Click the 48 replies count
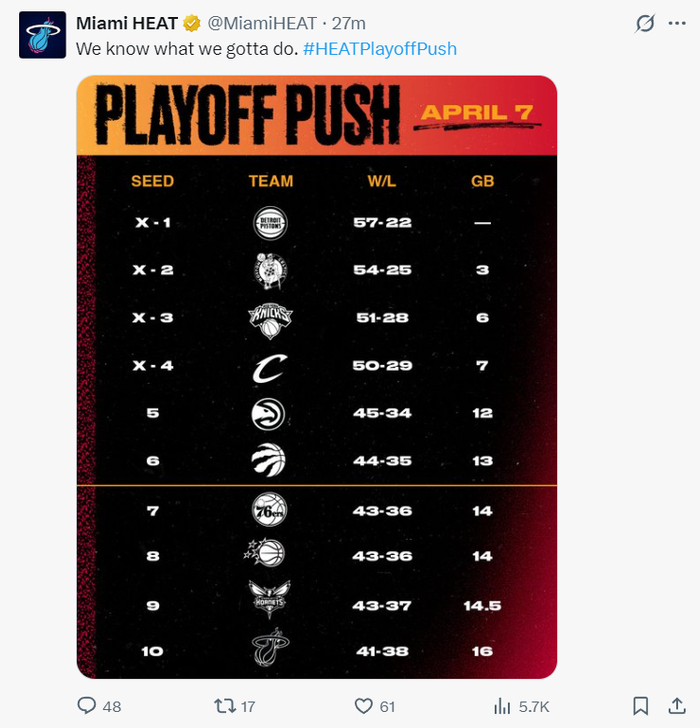The height and width of the screenshot is (728, 700). click(112, 706)
